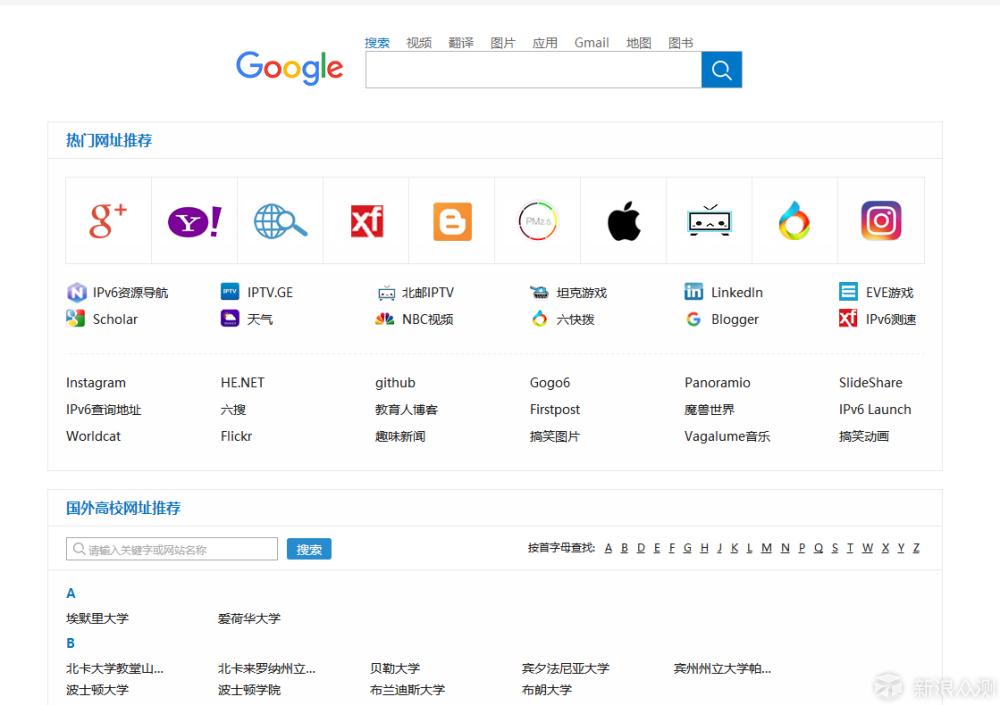Switch to the 图片 tab
The height and width of the screenshot is (705, 1000).
503,43
